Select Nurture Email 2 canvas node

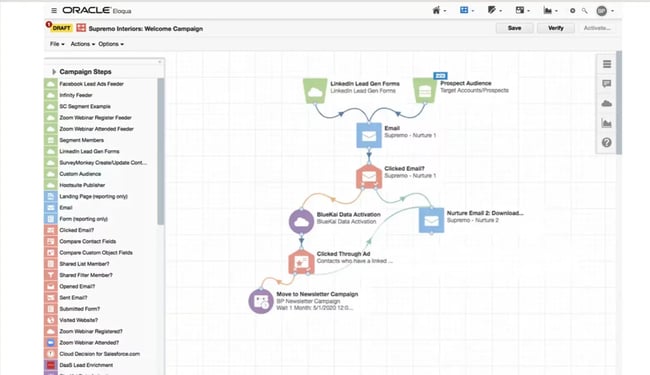point(431,220)
